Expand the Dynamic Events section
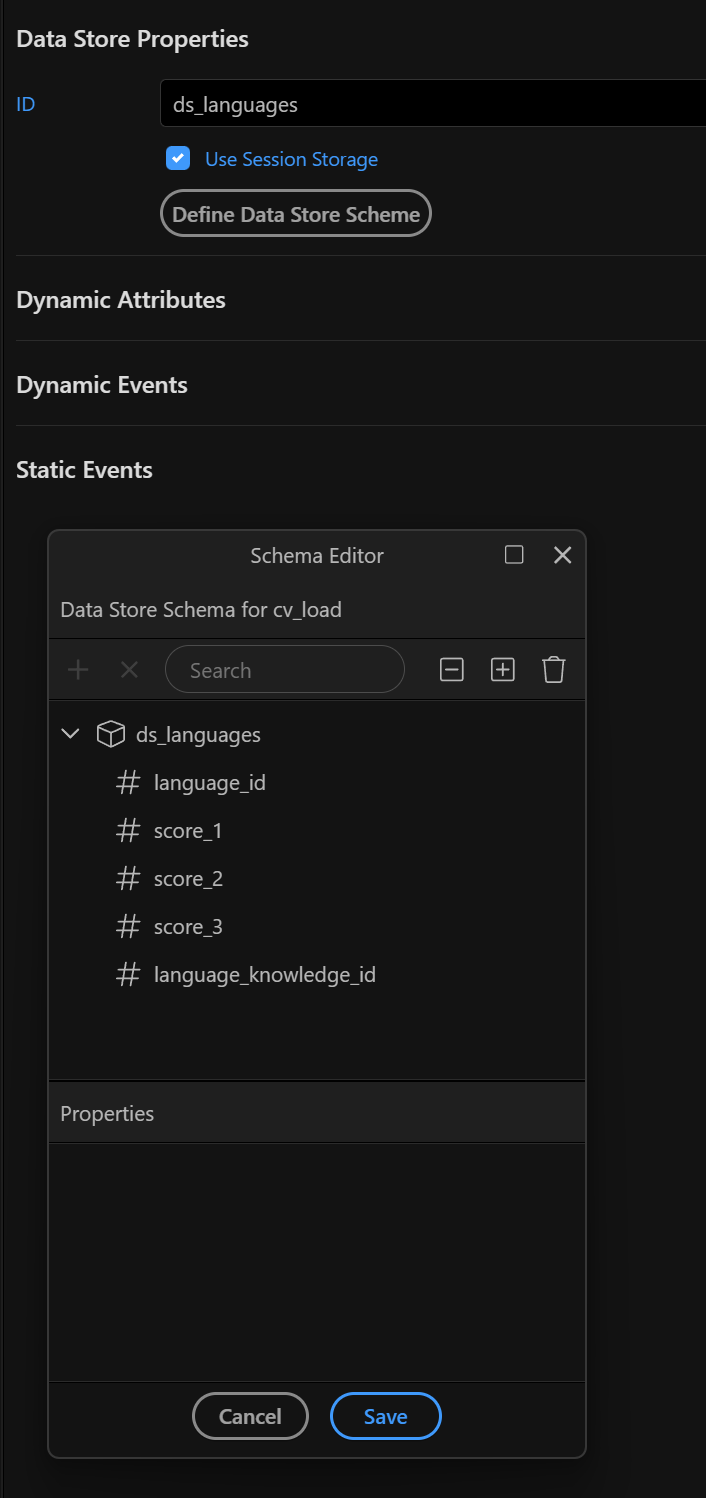This screenshot has width=706, height=1498. coord(102,385)
